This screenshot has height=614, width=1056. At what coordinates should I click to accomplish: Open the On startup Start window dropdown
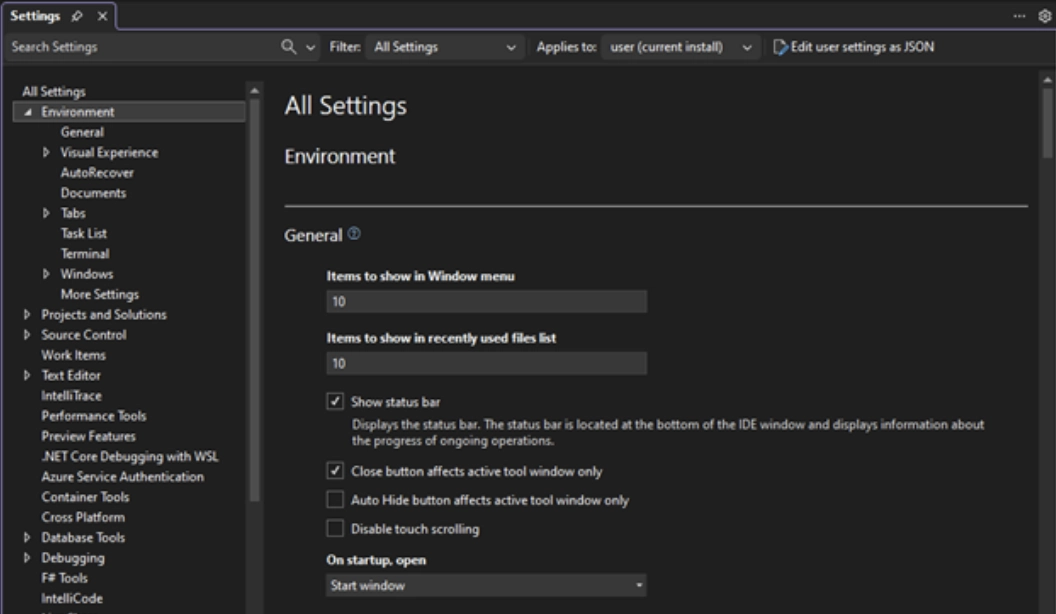click(486, 585)
